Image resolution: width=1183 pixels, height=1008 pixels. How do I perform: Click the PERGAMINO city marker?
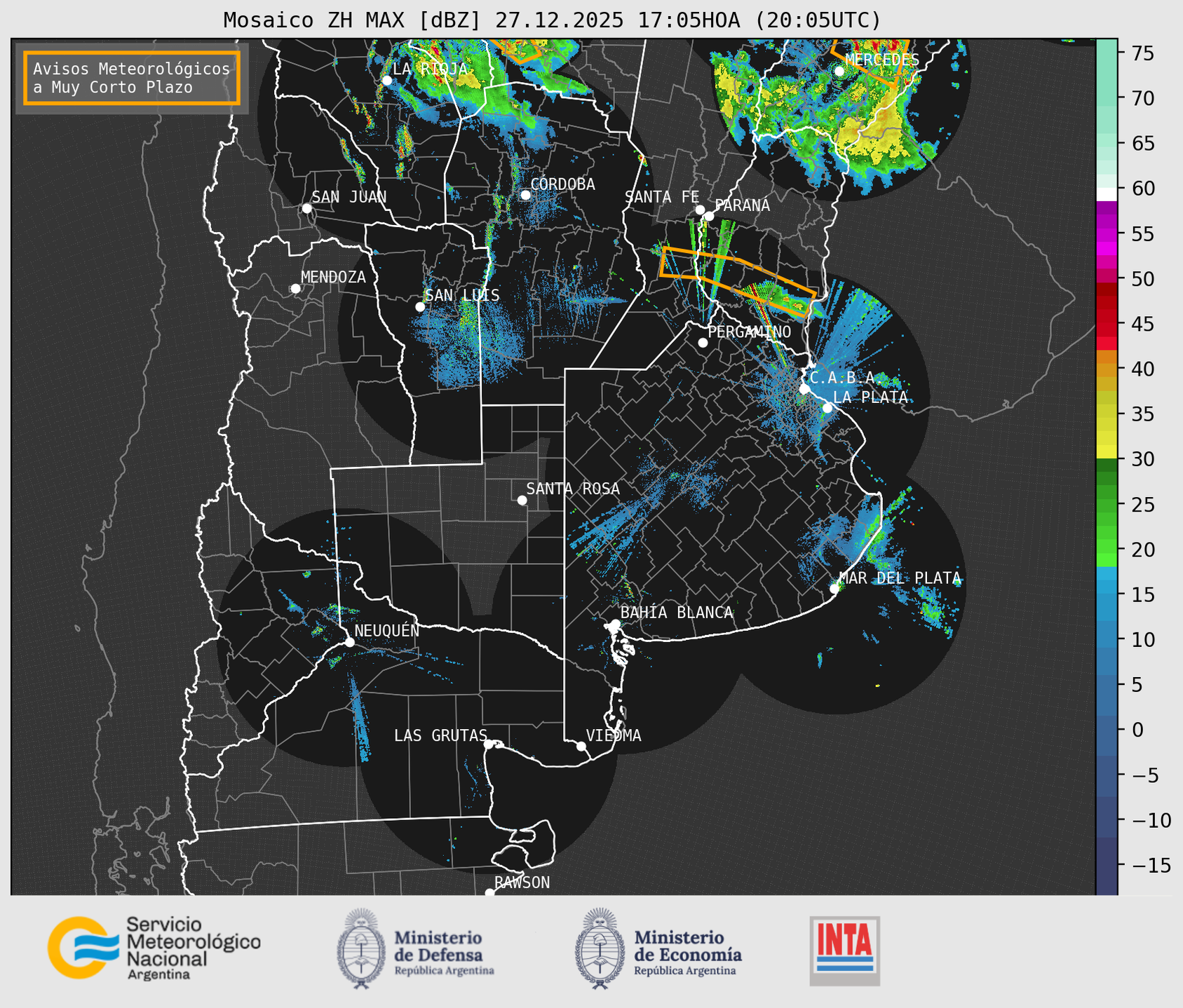tap(703, 343)
